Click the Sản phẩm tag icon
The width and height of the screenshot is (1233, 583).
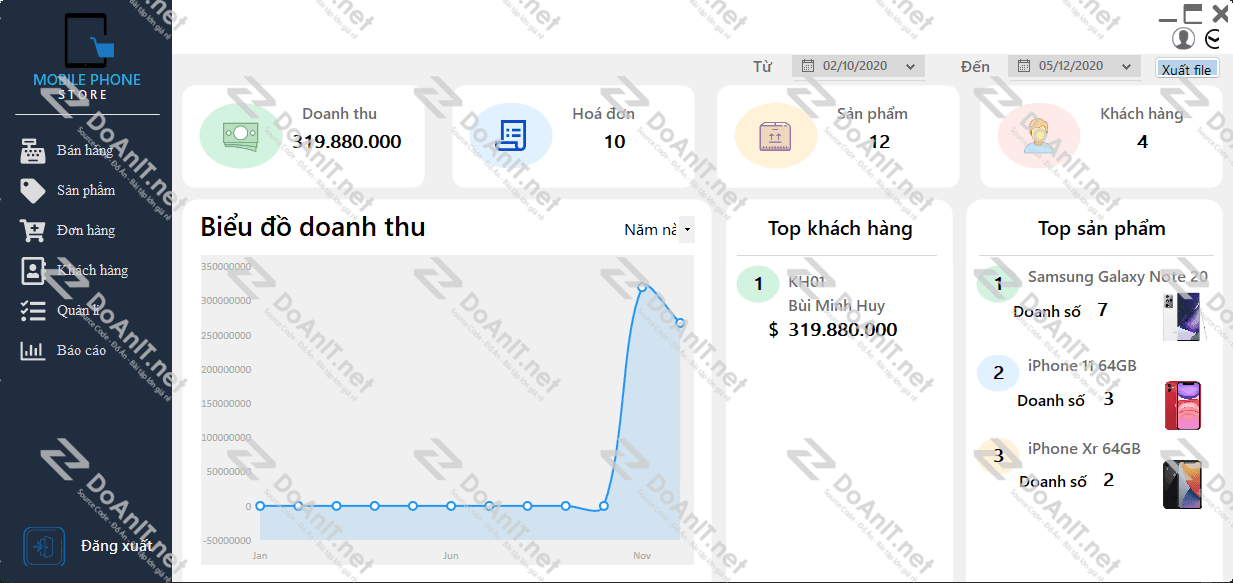click(x=33, y=191)
